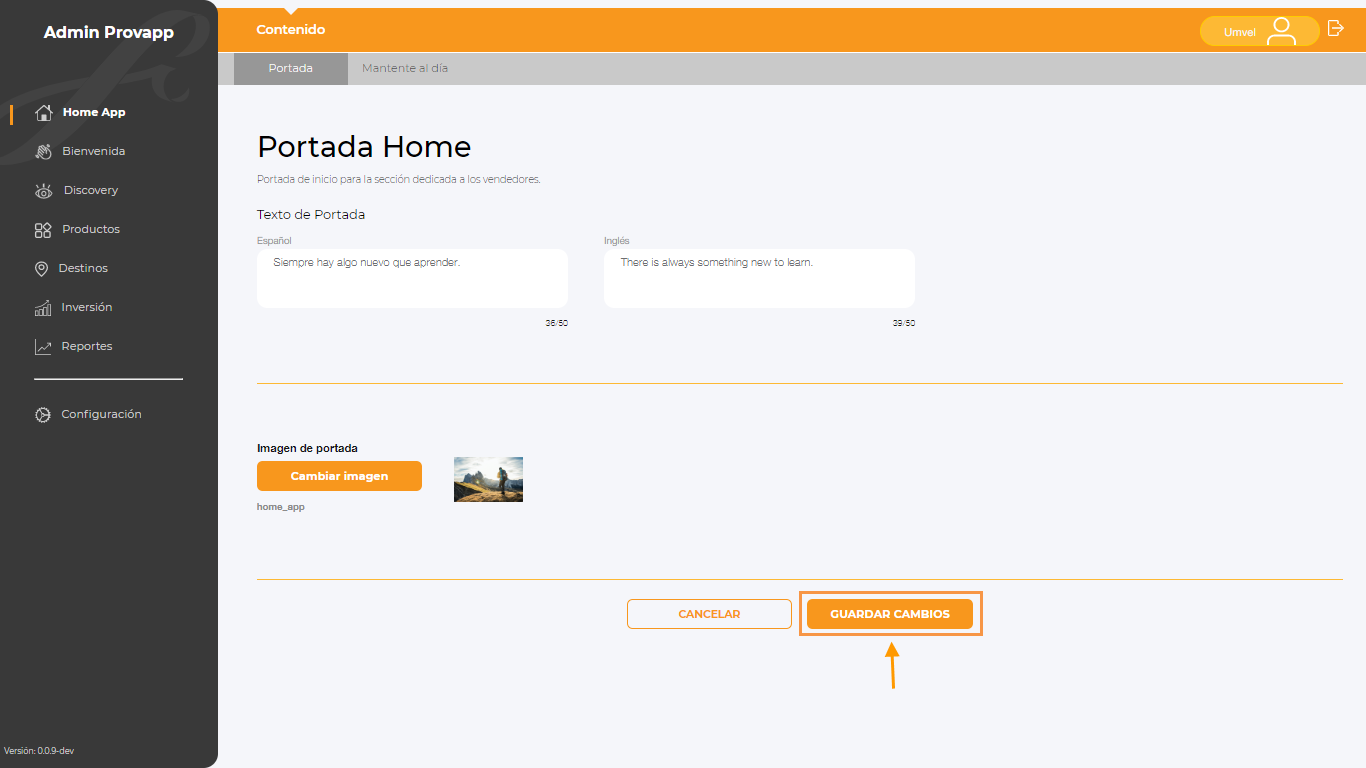Go to Discovery in sidebar
The height and width of the screenshot is (768, 1366).
pyautogui.click(x=91, y=190)
